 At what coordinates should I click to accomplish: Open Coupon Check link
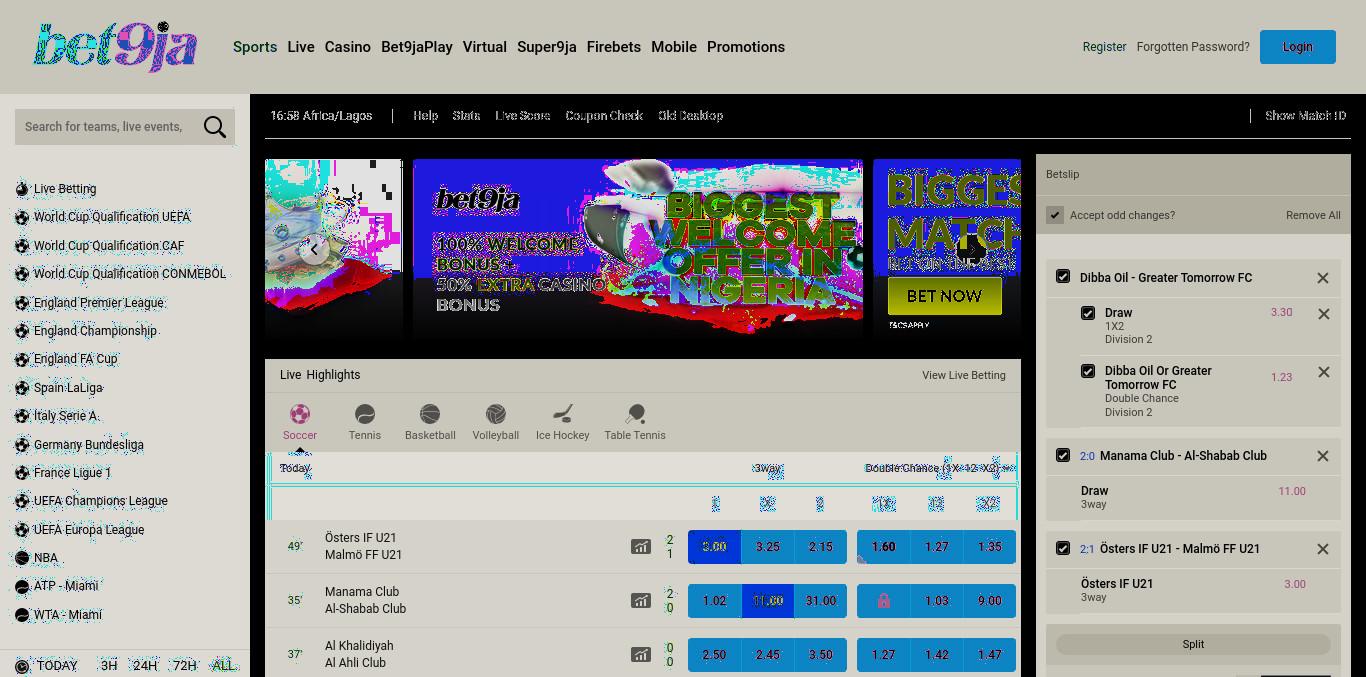604,116
